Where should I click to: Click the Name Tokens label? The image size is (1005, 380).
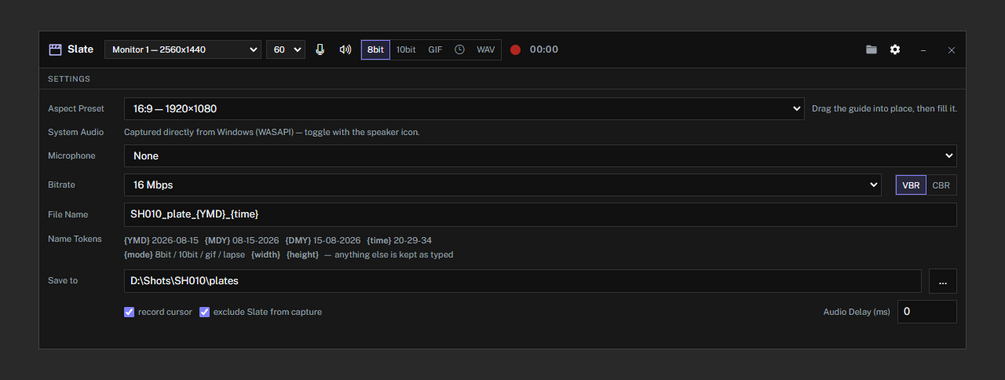coord(75,239)
